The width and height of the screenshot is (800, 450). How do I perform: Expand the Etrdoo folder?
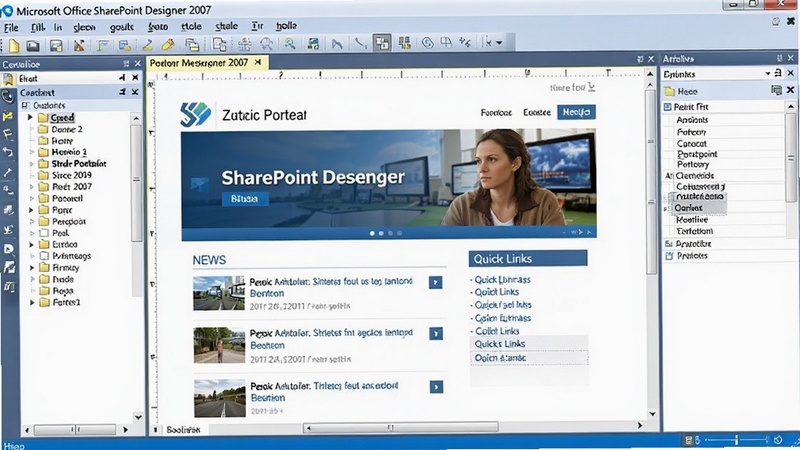pyautogui.click(x=31, y=244)
